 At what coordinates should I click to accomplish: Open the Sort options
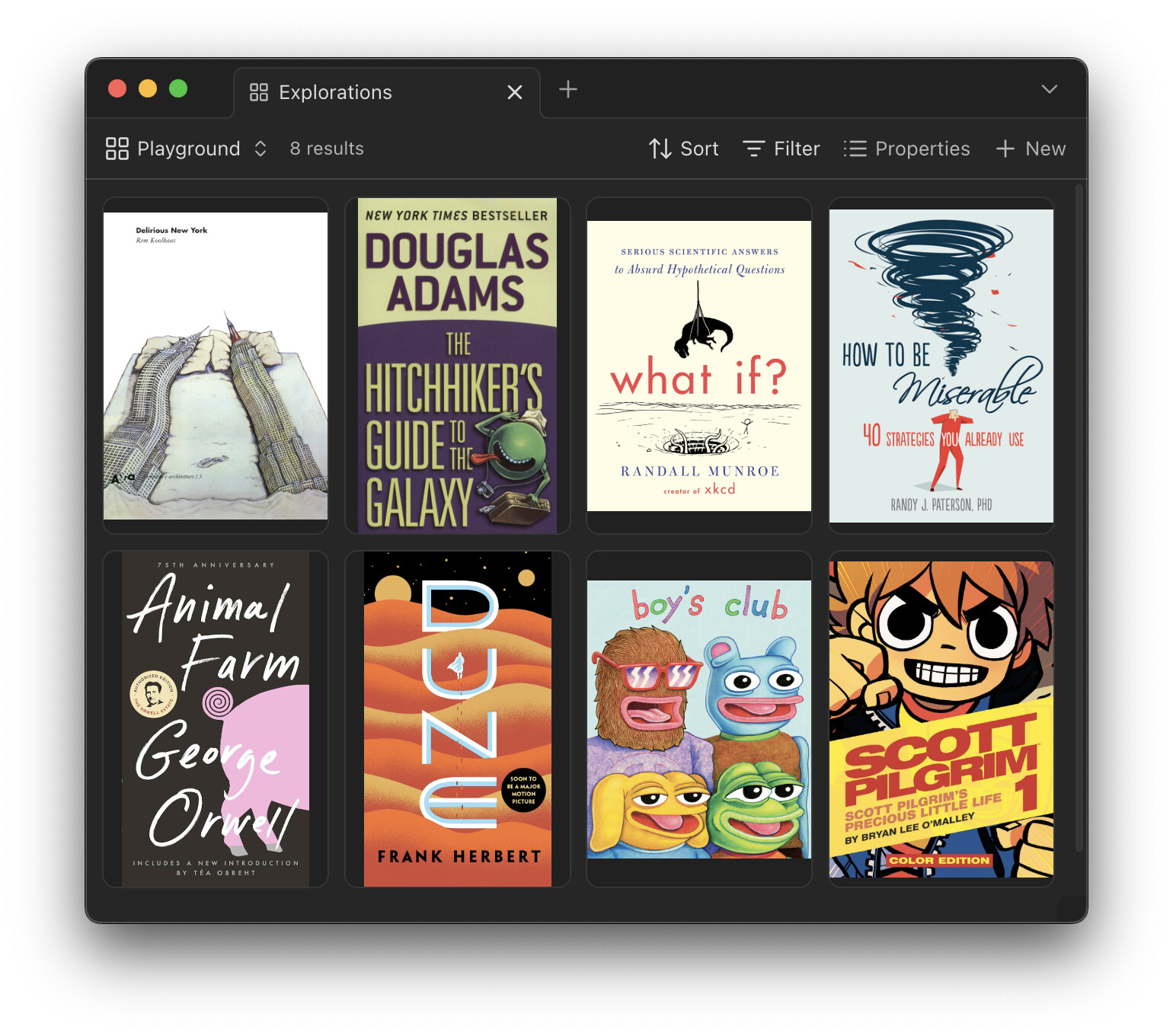683,149
